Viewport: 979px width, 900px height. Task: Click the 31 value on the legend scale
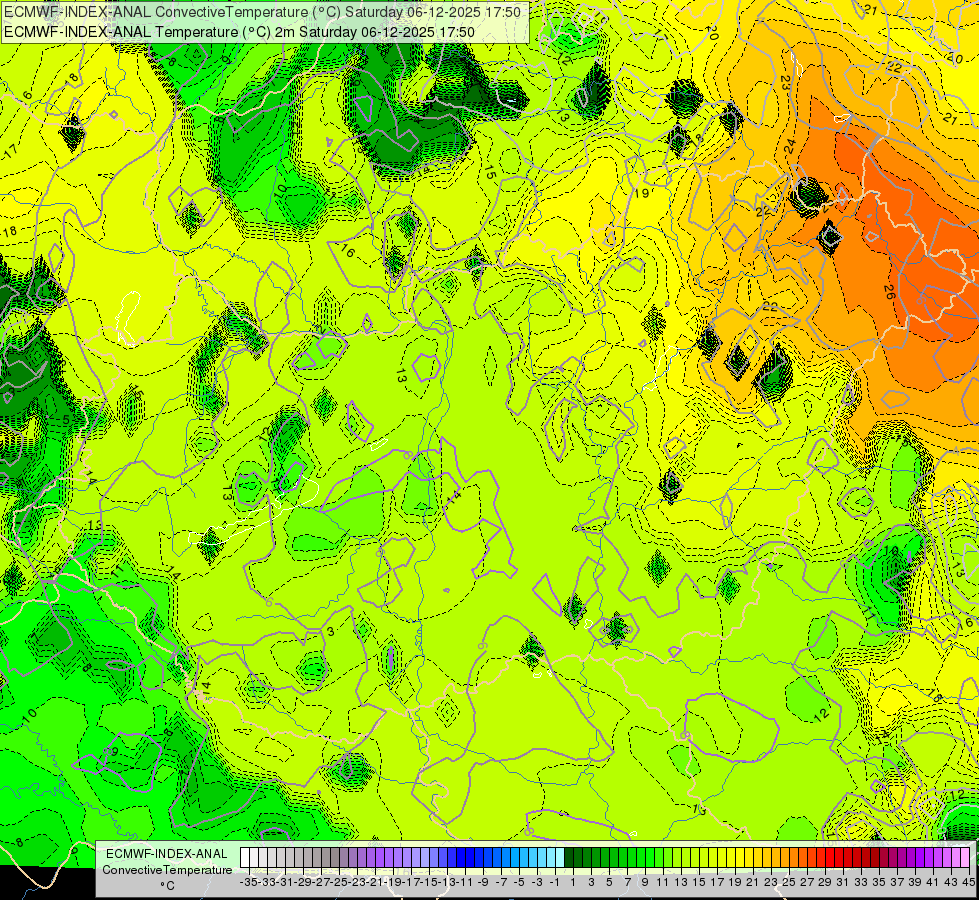point(843,882)
